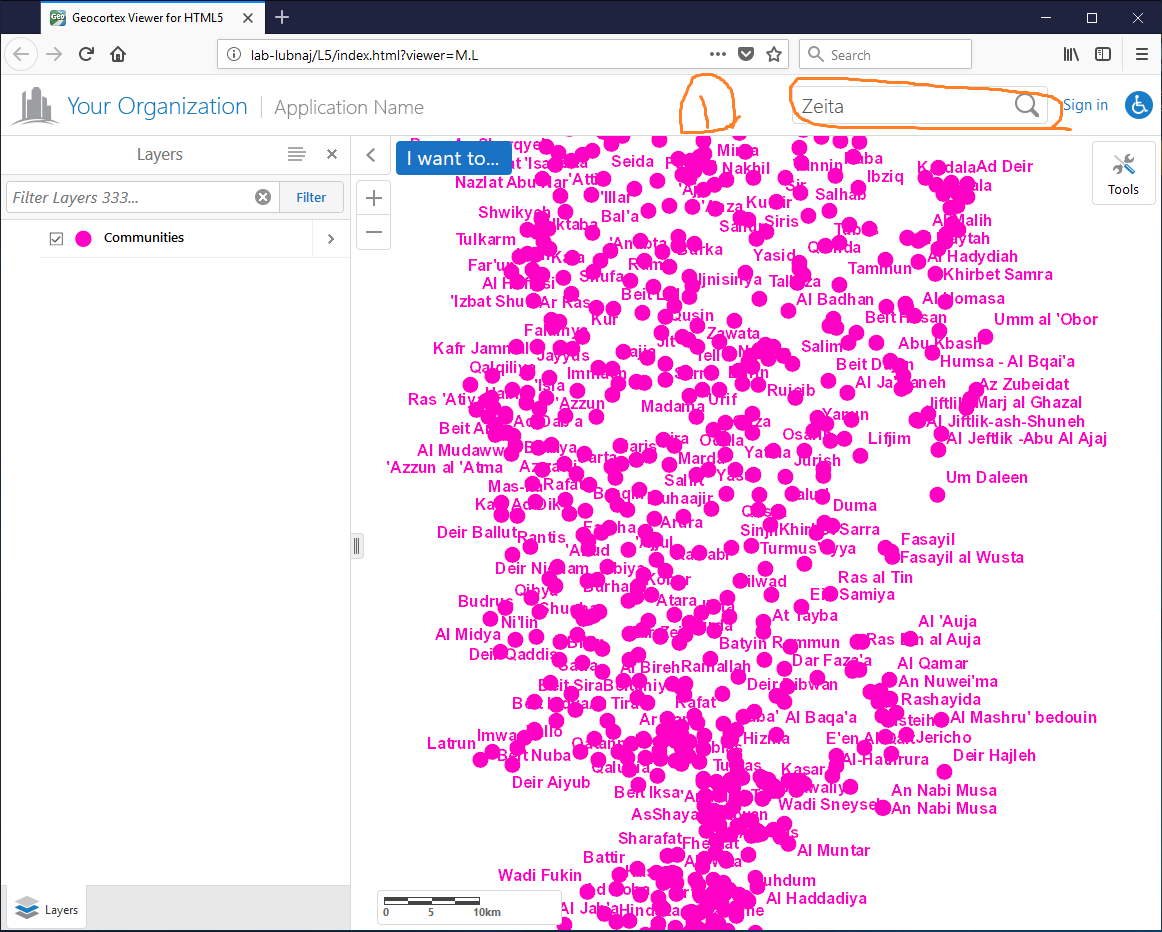1162x932 pixels.
Task: Click the Khirbet Samra map label
Action: point(997,275)
